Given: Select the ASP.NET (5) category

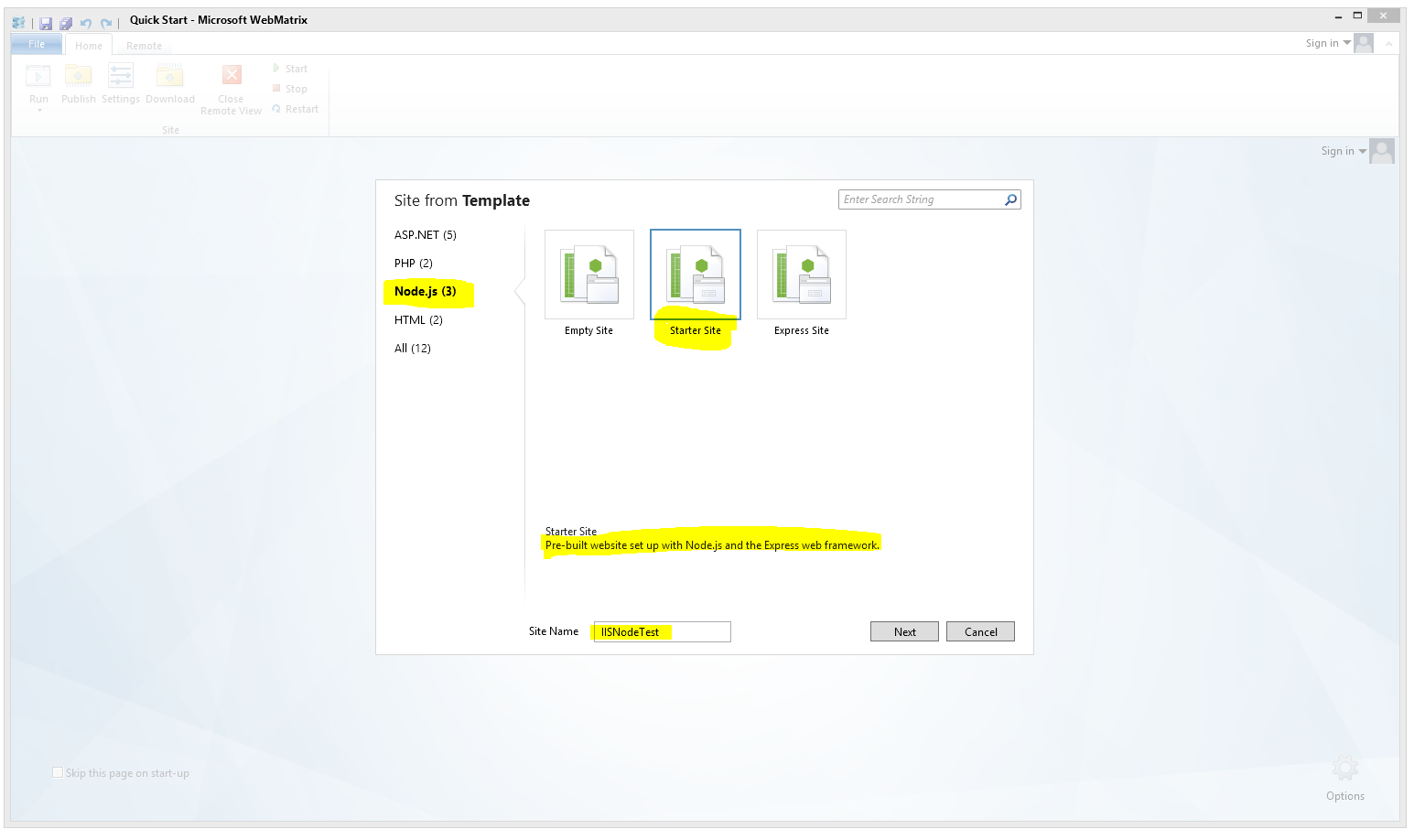Looking at the screenshot, I should point(426,235).
